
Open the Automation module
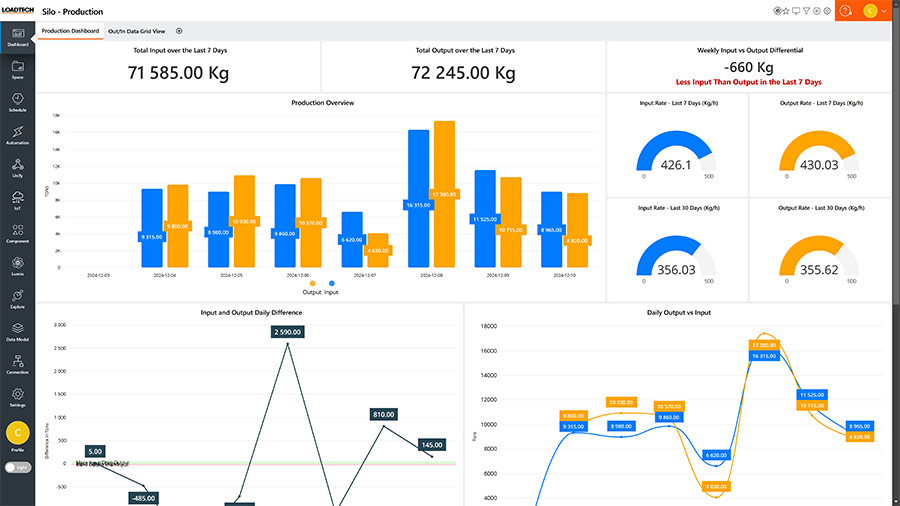point(17,135)
